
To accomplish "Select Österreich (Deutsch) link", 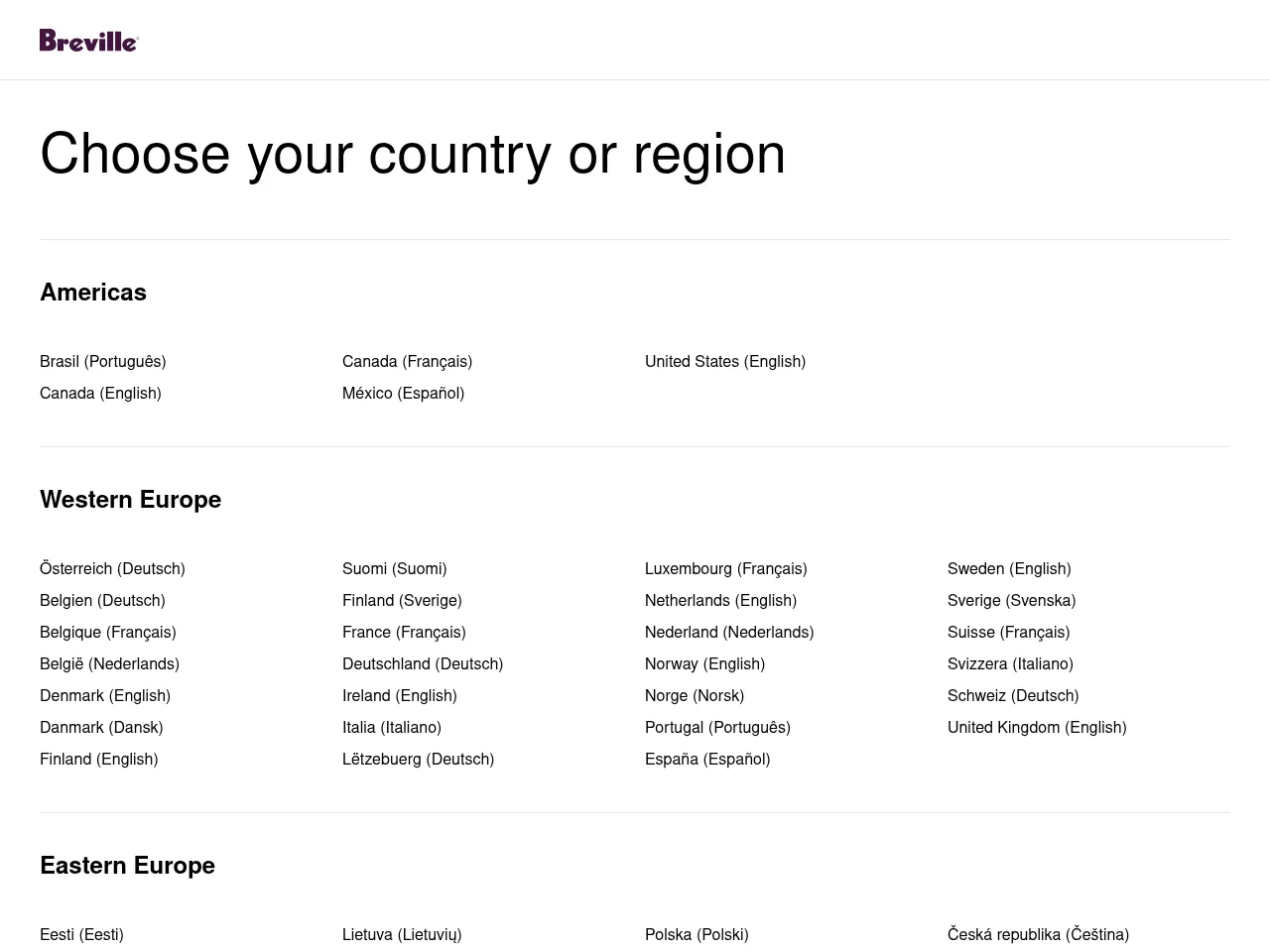I will [112, 569].
